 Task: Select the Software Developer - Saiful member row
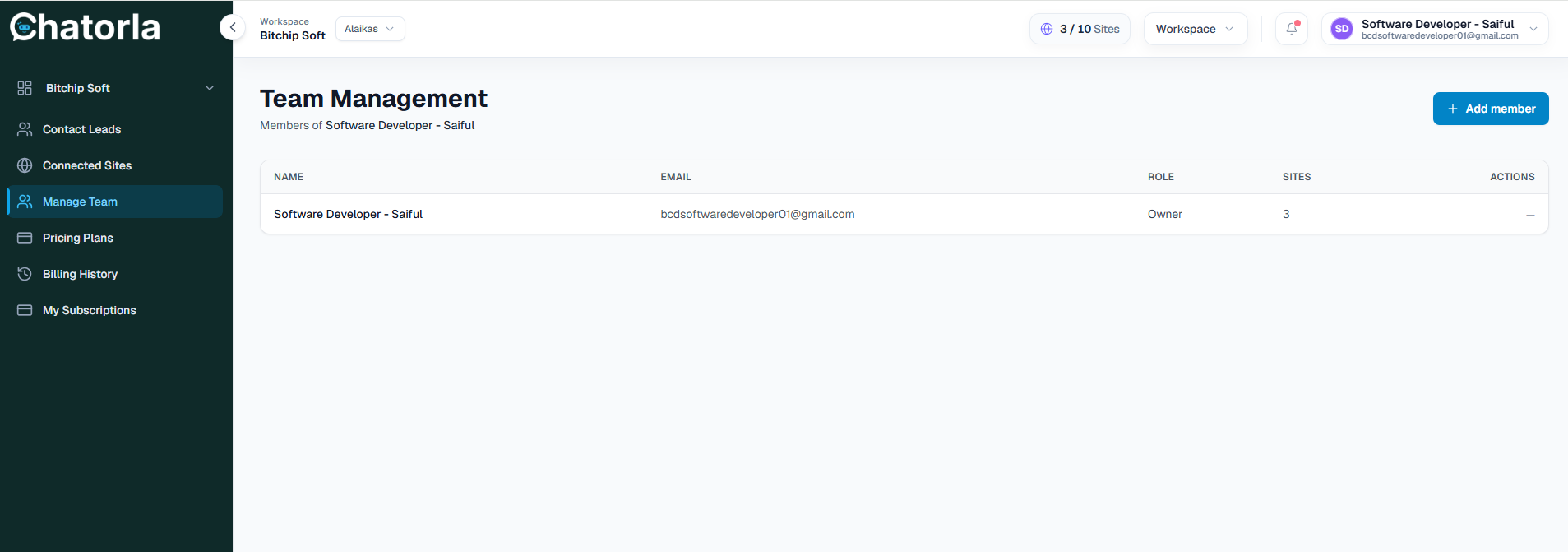pos(904,214)
